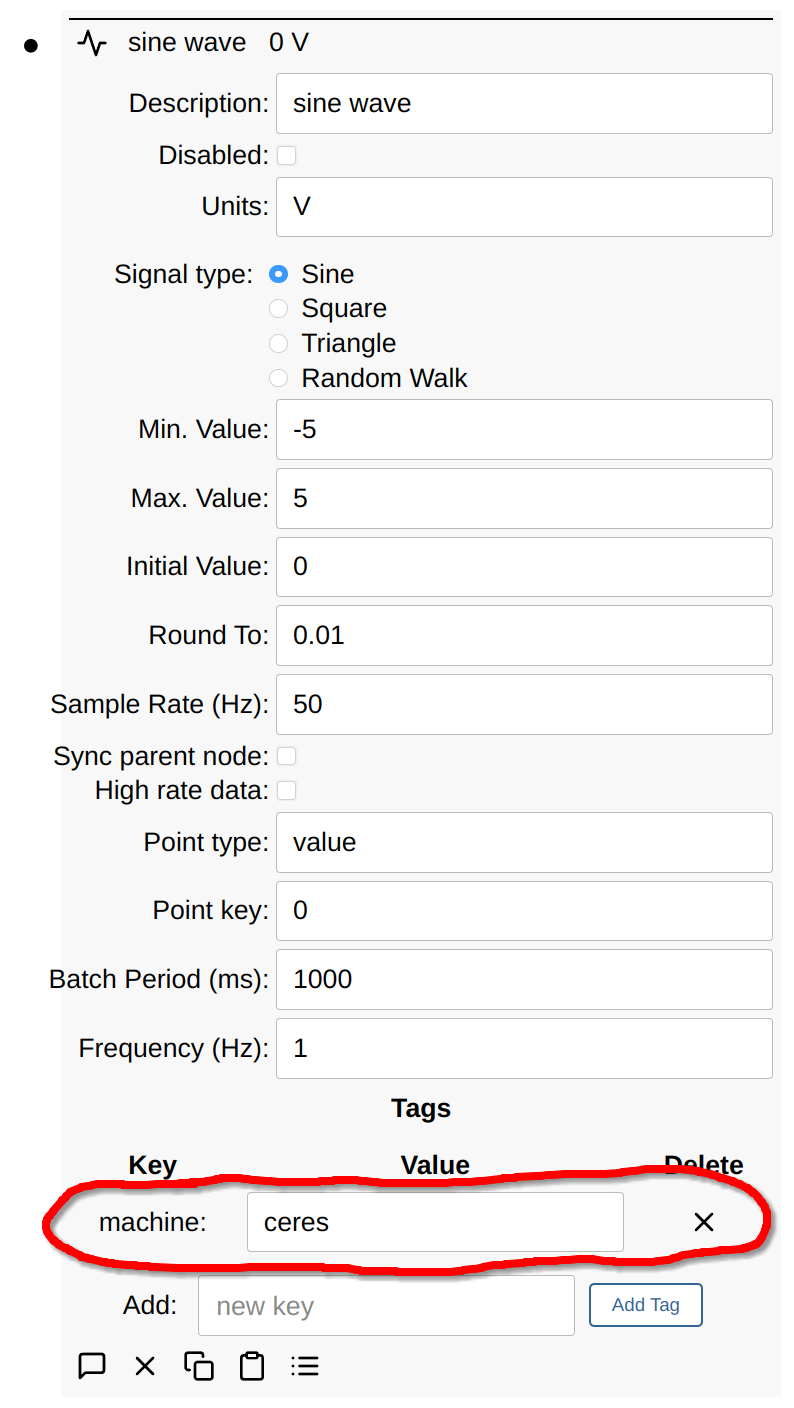Click the delete node X icon
This screenshot has width=794, height=1408.
click(145, 1366)
